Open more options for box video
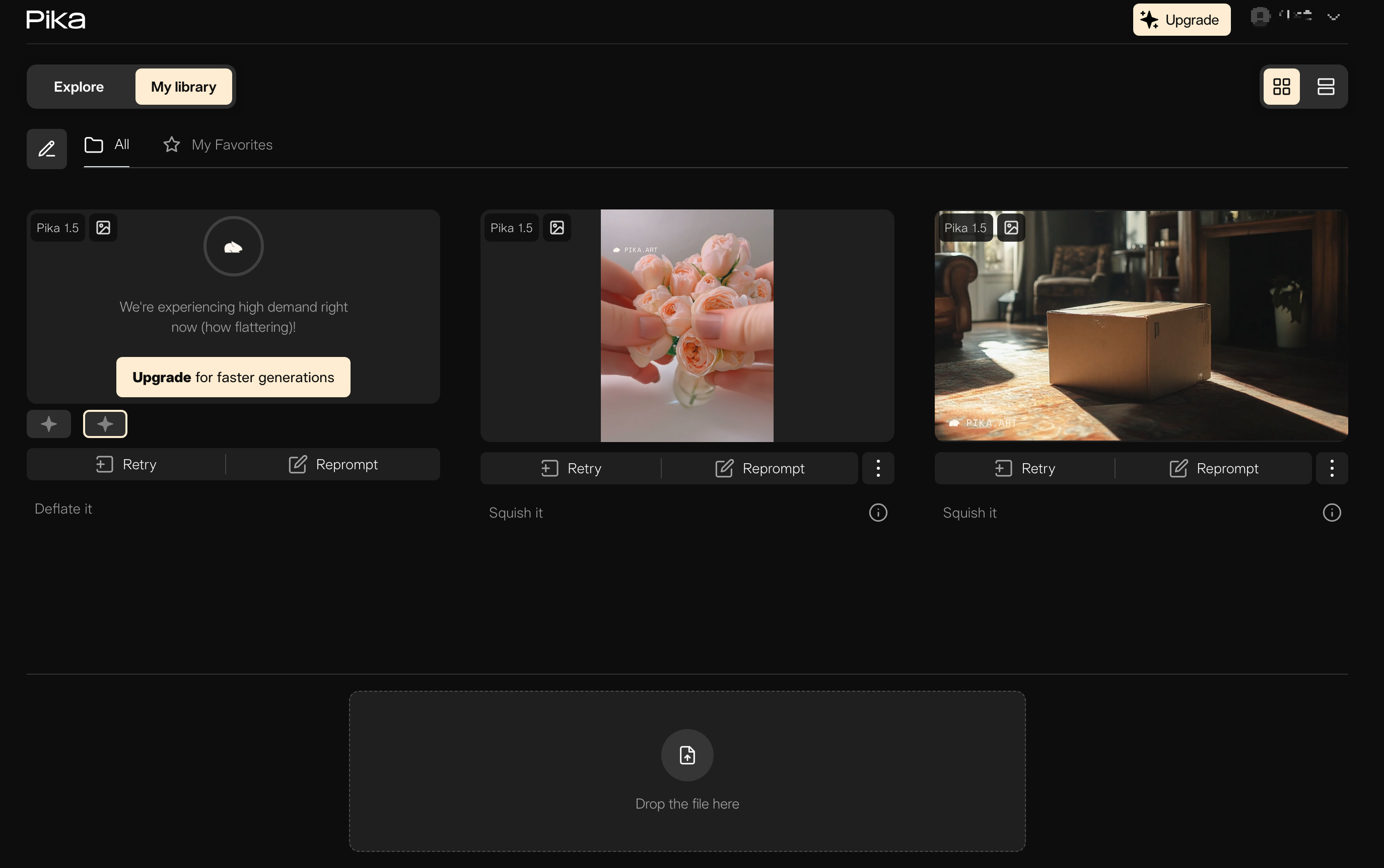 pyautogui.click(x=1331, y=468)
